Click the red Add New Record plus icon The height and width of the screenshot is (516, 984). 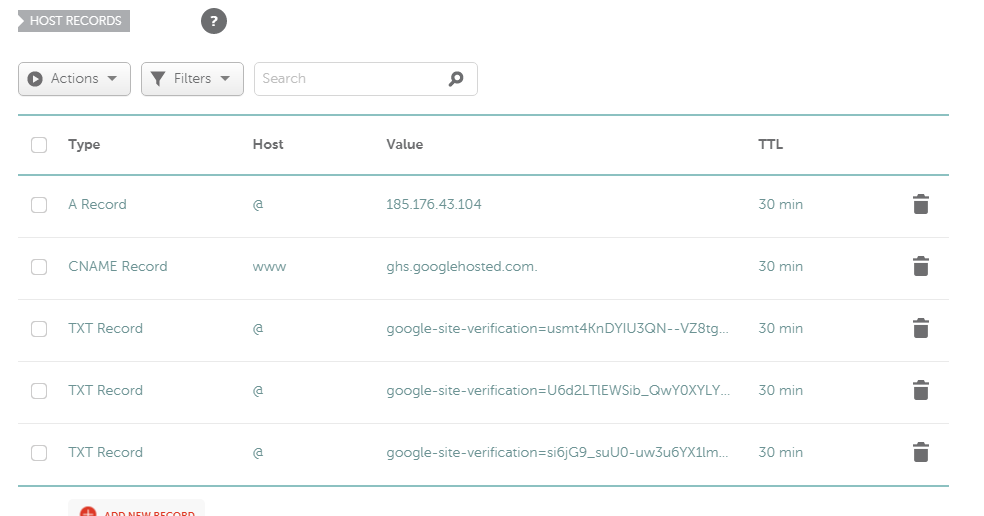[x=88, y=511]
